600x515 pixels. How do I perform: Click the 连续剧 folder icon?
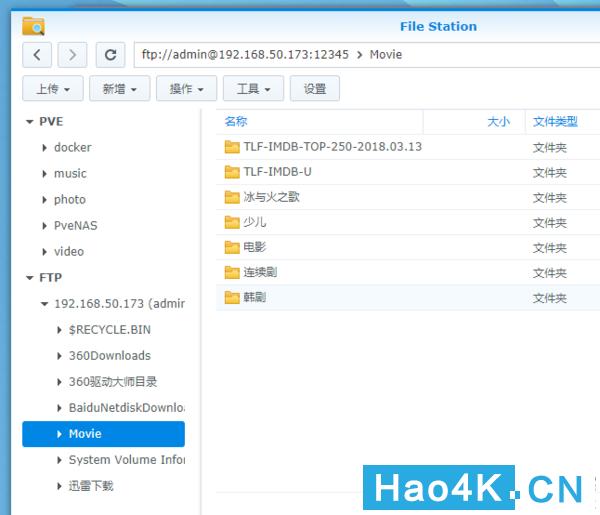[x=232, y=272]
